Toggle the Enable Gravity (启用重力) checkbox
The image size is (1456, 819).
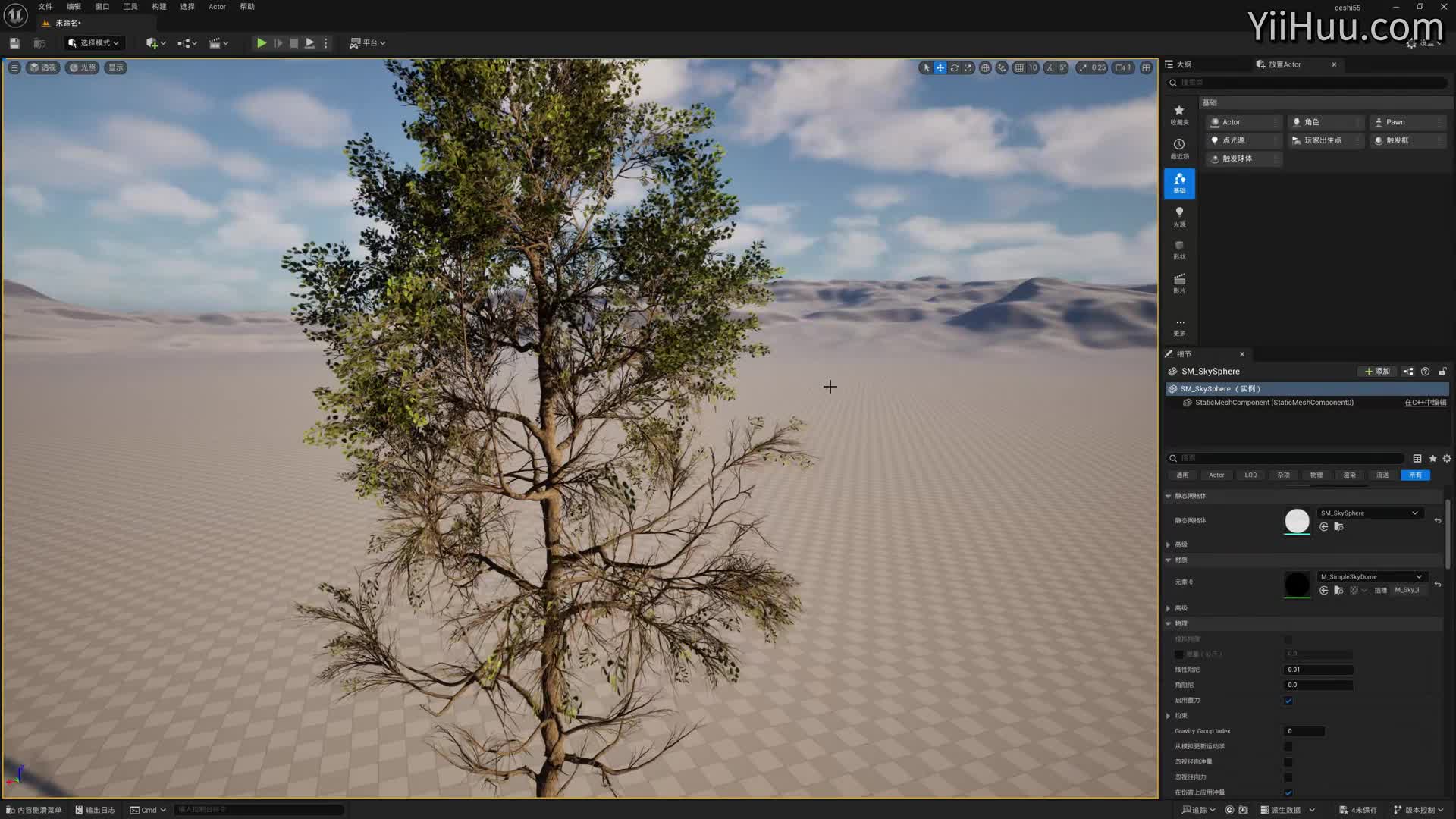(x=1288, y=701)
